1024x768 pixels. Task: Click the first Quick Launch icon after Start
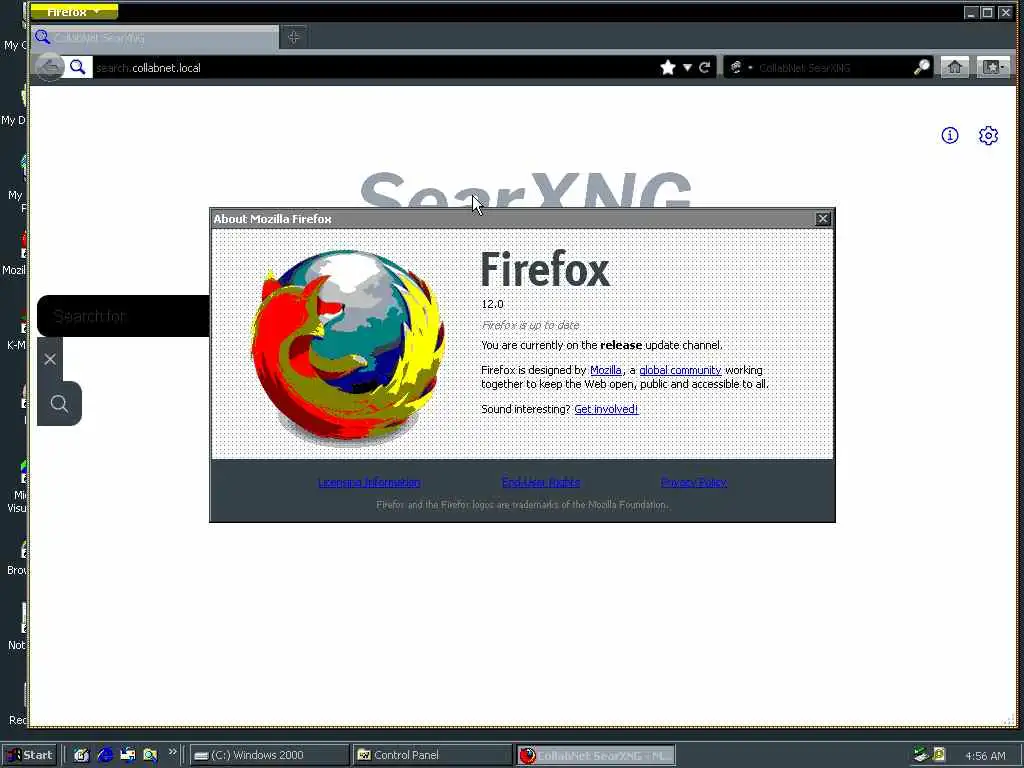pos(81,755)
